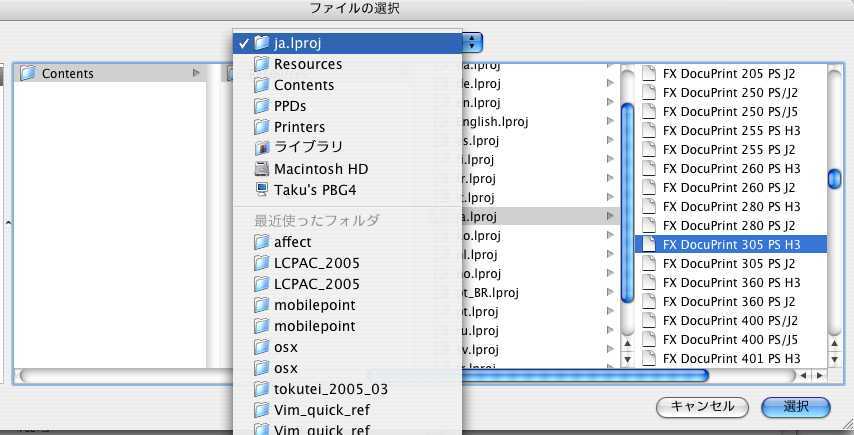
Task: Click the tokutei_2005_03 folder icon
Action: (262, 389)
